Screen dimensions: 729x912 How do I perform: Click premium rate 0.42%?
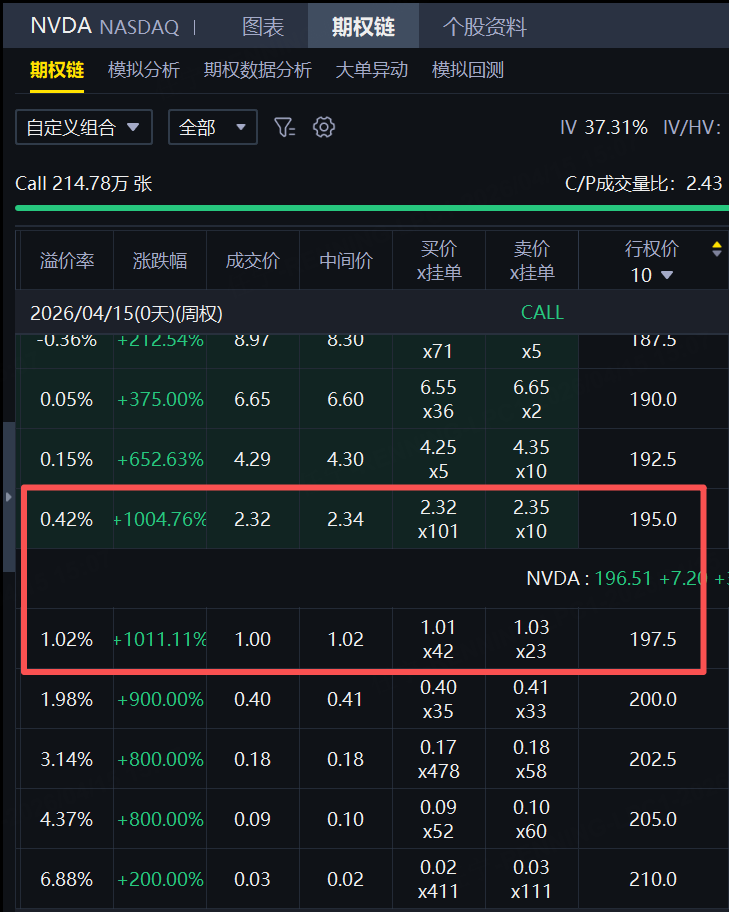[x=66, y=519]
